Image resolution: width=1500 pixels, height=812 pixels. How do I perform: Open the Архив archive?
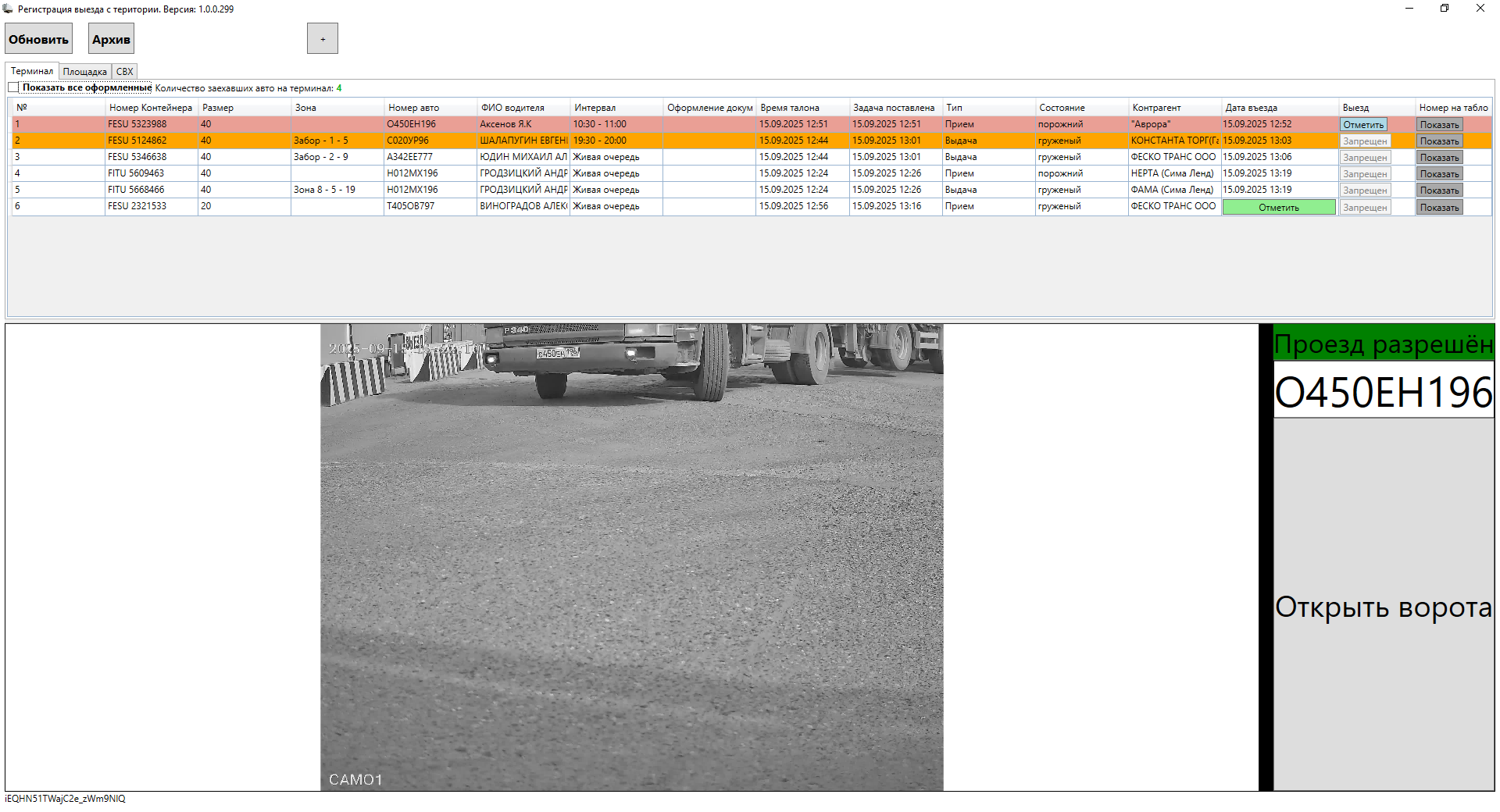pos(111,39)
